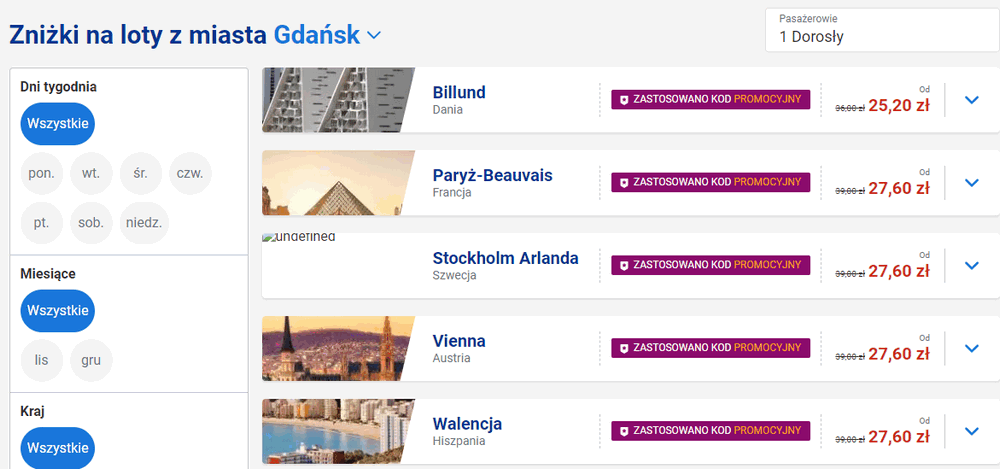
Task: Click the Billund destination thumbnail image
Action: tap(338, 100)
